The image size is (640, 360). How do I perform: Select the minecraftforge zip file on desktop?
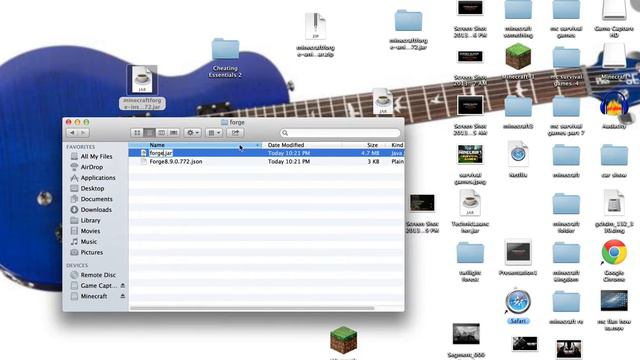pyautogui.click(x=315, y=27)
